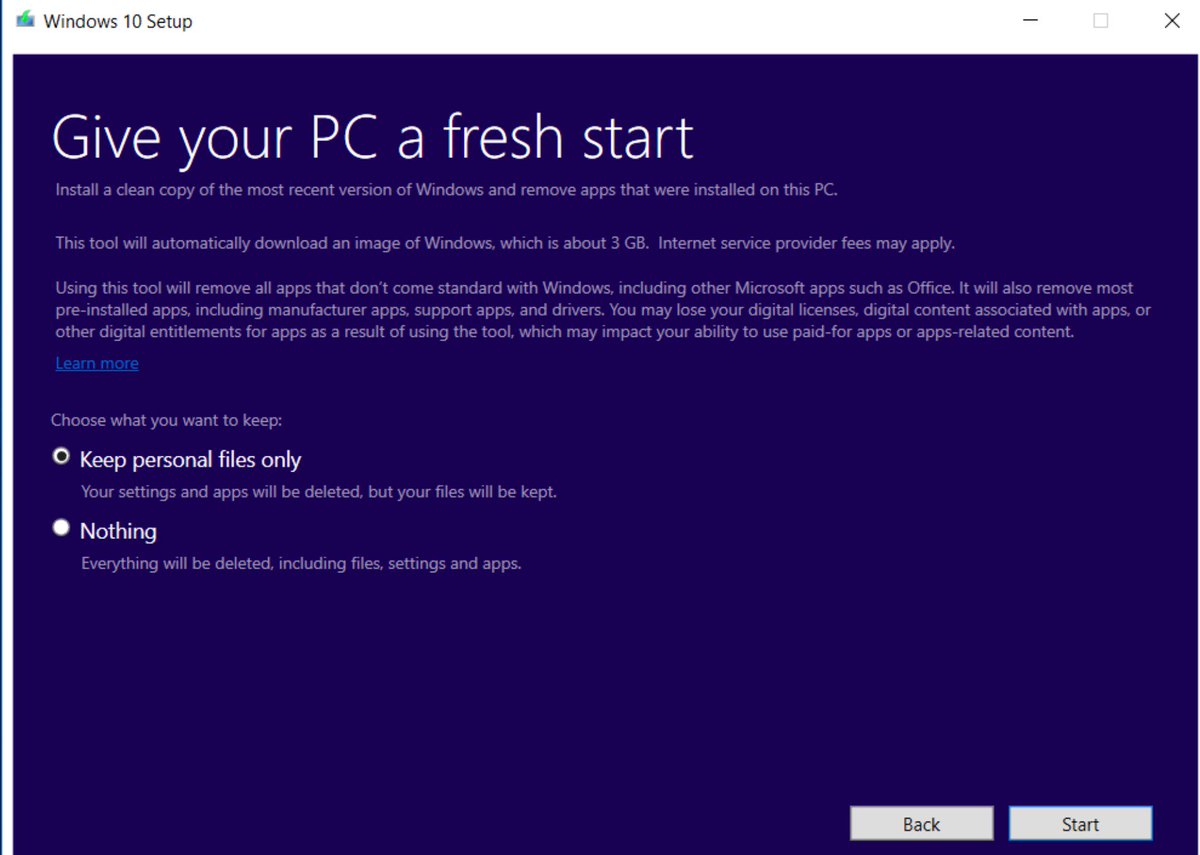Select the Keep personal files only option

coord(62,457)
